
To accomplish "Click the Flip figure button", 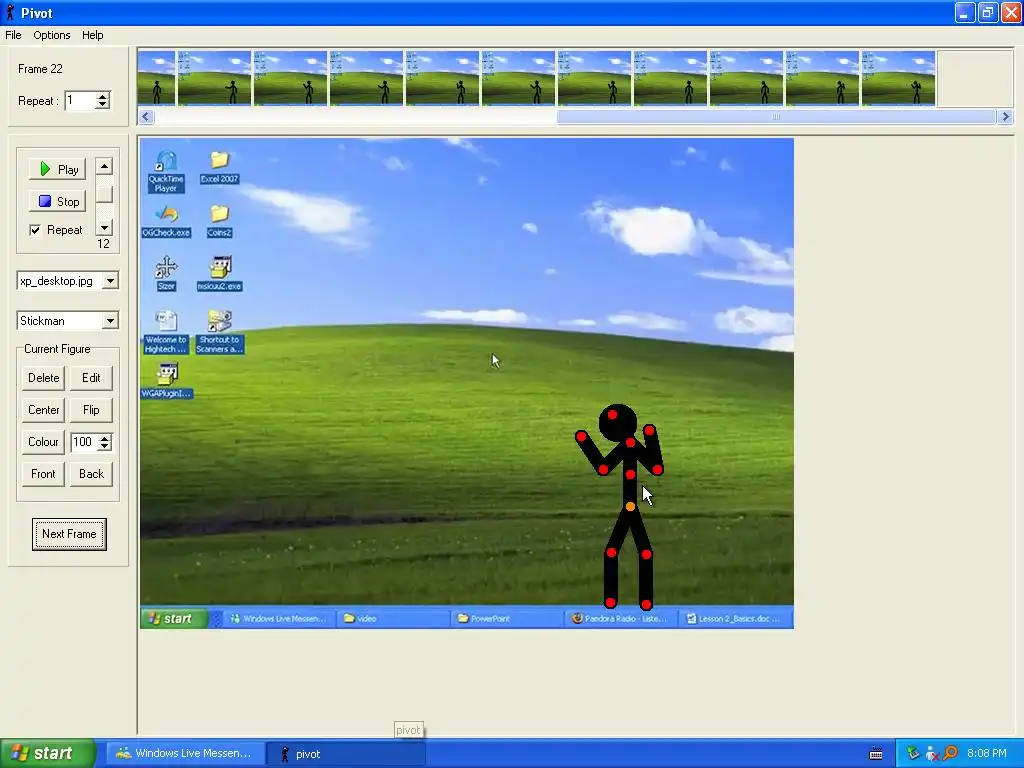I will (x=91, y=410).
